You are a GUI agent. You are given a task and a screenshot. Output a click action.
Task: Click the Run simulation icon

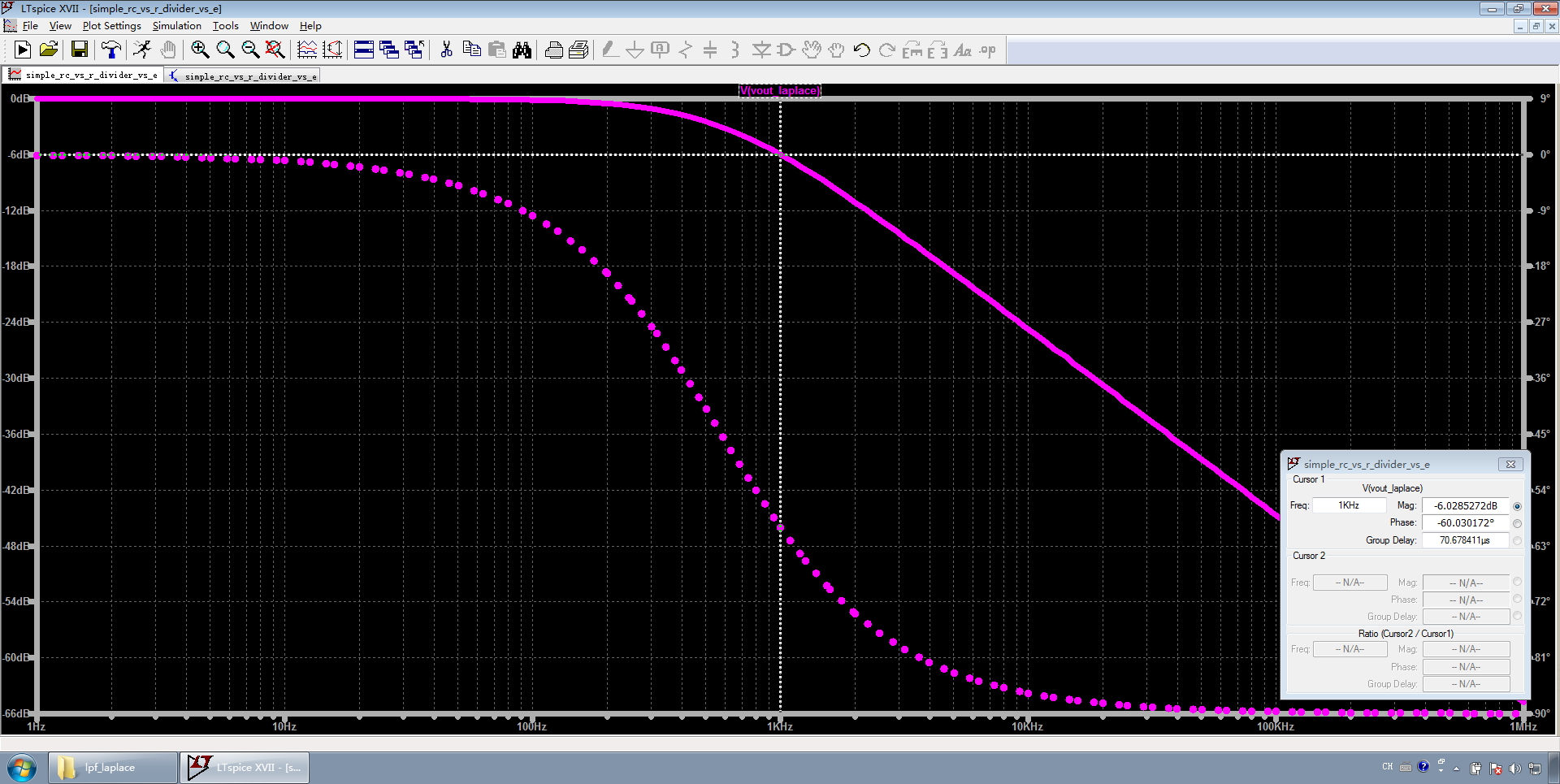23,50
